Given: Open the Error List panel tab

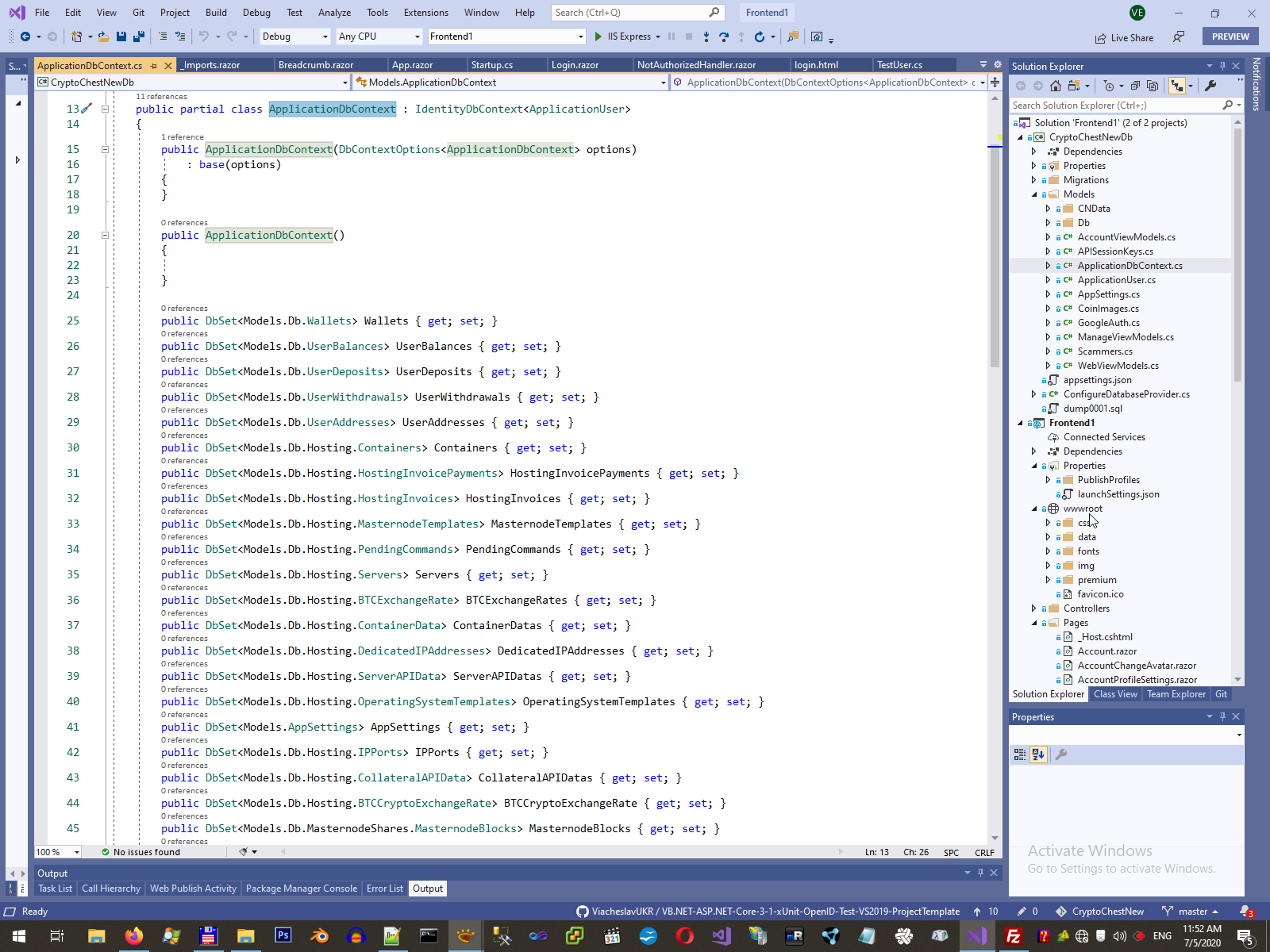Looking at the screenshot, I should pos(384,889).
